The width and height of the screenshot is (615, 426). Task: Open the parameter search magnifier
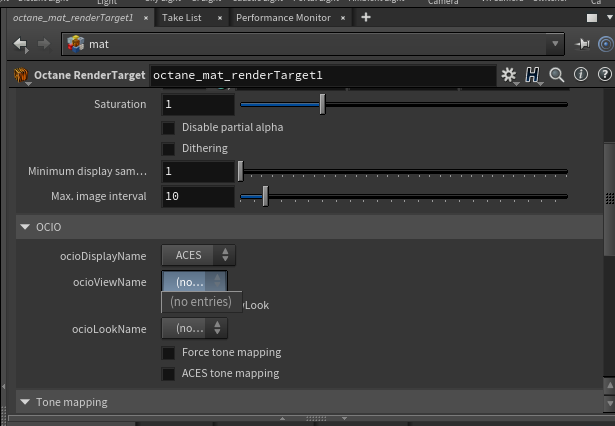(557, 75)
